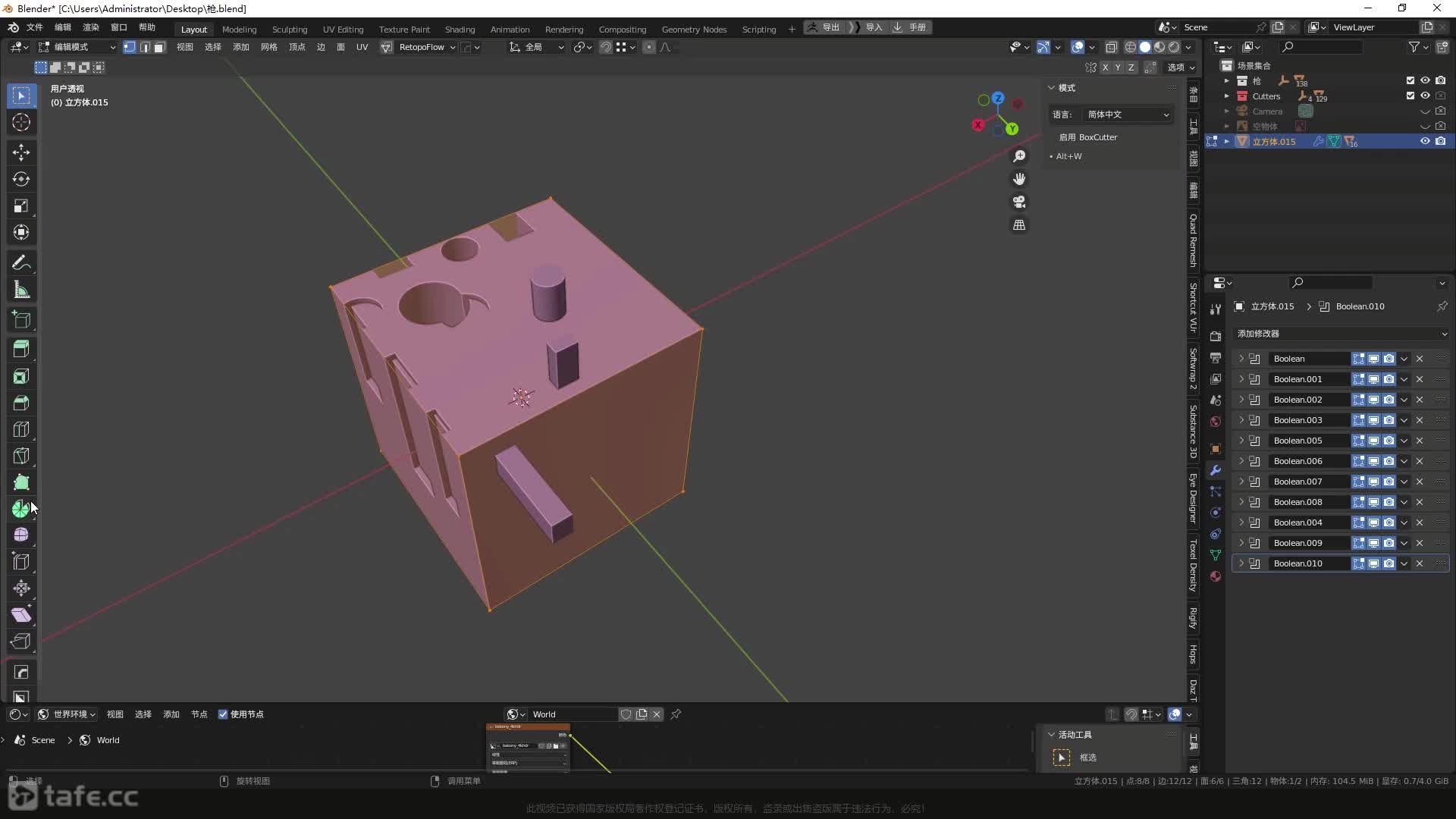The width and height of the screenshot is (1456, 819).
Task: Open the 编辑模式 mode dropdown
Action: click(x=77, y=47)
